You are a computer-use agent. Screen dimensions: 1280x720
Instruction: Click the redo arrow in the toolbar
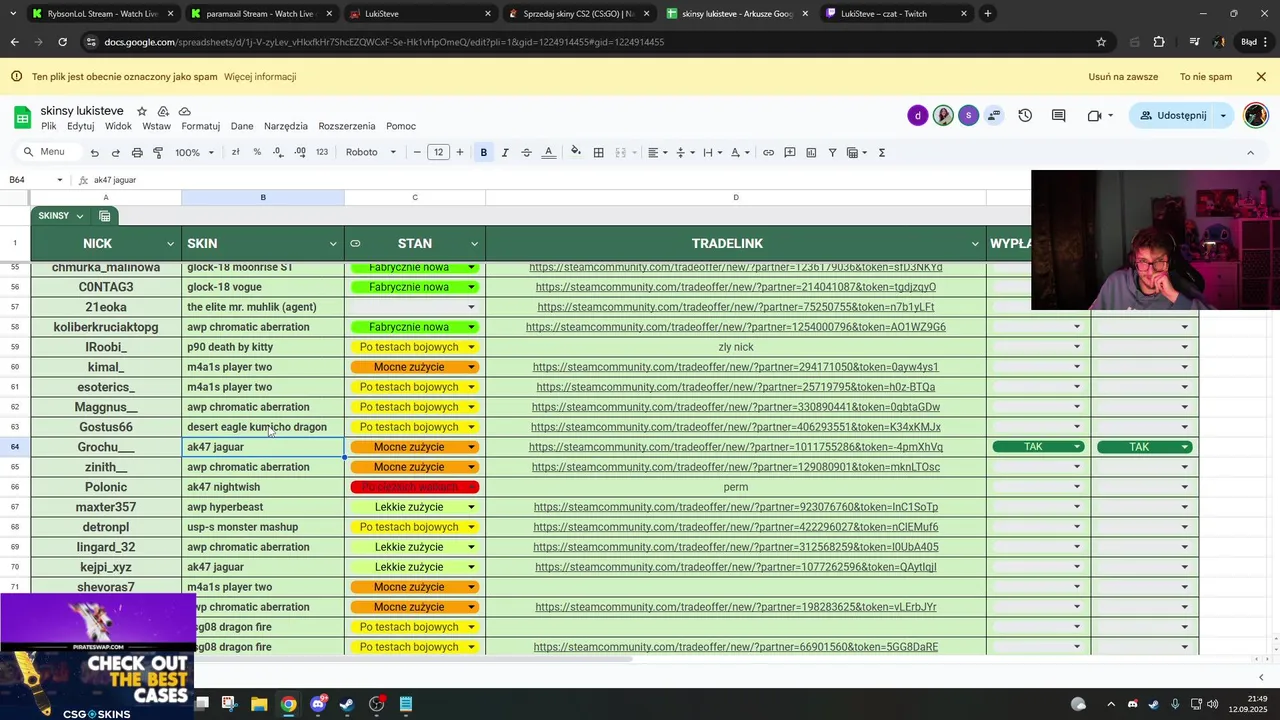click(x=115, y=153)
